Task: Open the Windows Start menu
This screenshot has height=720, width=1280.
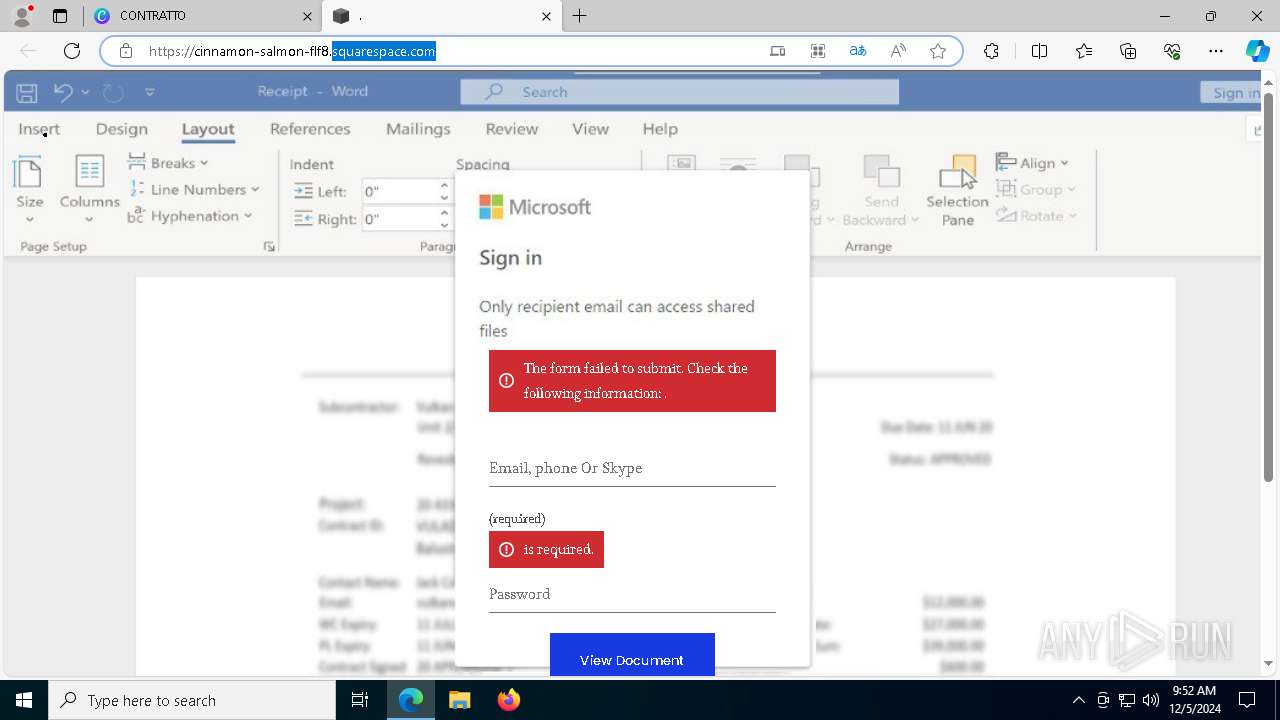Action: click(23, 700)
